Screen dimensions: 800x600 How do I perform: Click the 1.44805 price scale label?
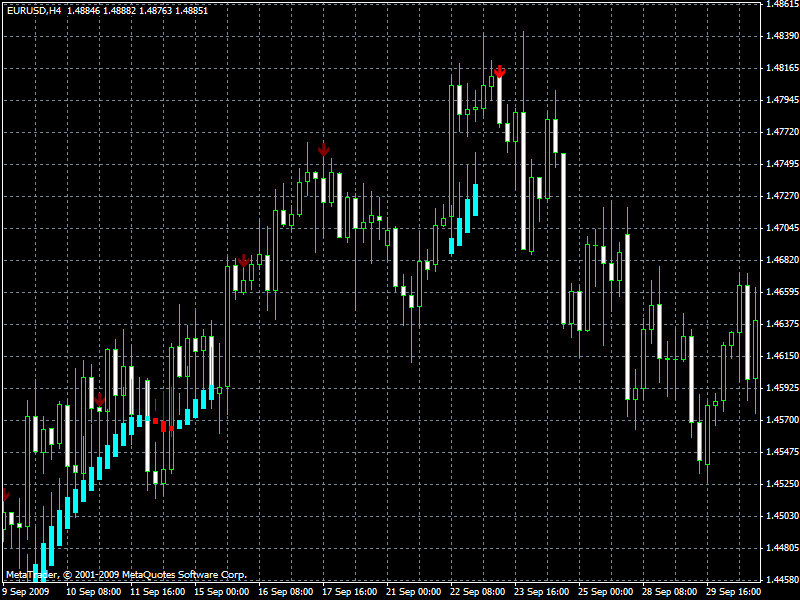point(782,547)
